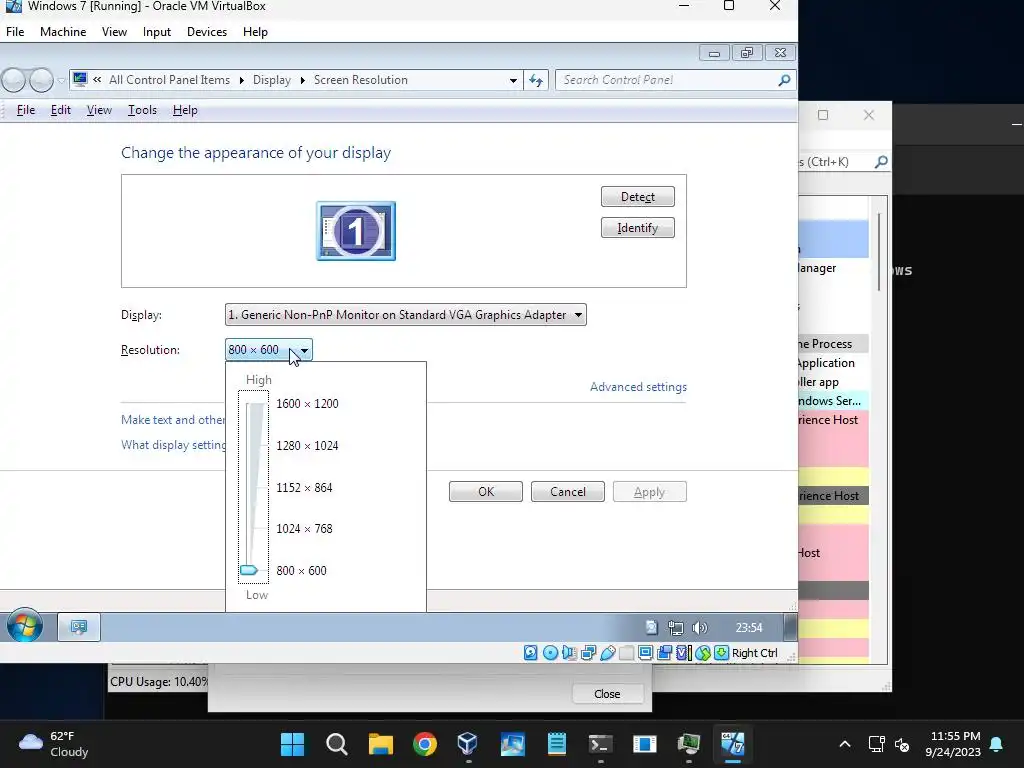The image size is (1024, 768).
Task: Open VirtualBox Manager from host taskbar
Action: [468, 744]
